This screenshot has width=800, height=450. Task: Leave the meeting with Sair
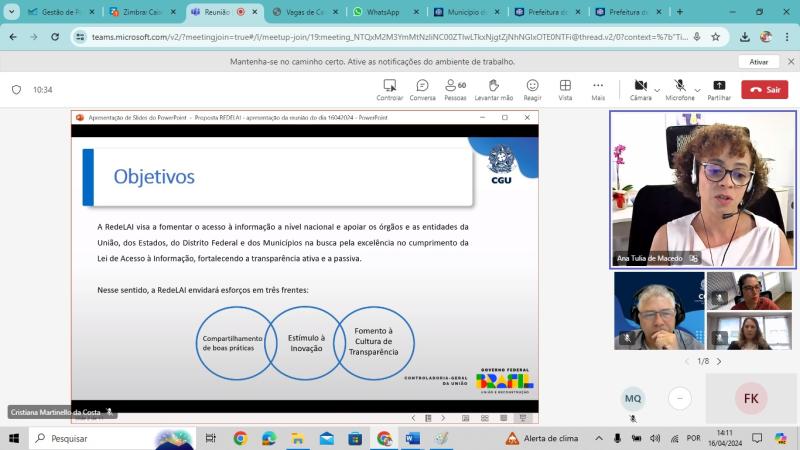point(764,90)
